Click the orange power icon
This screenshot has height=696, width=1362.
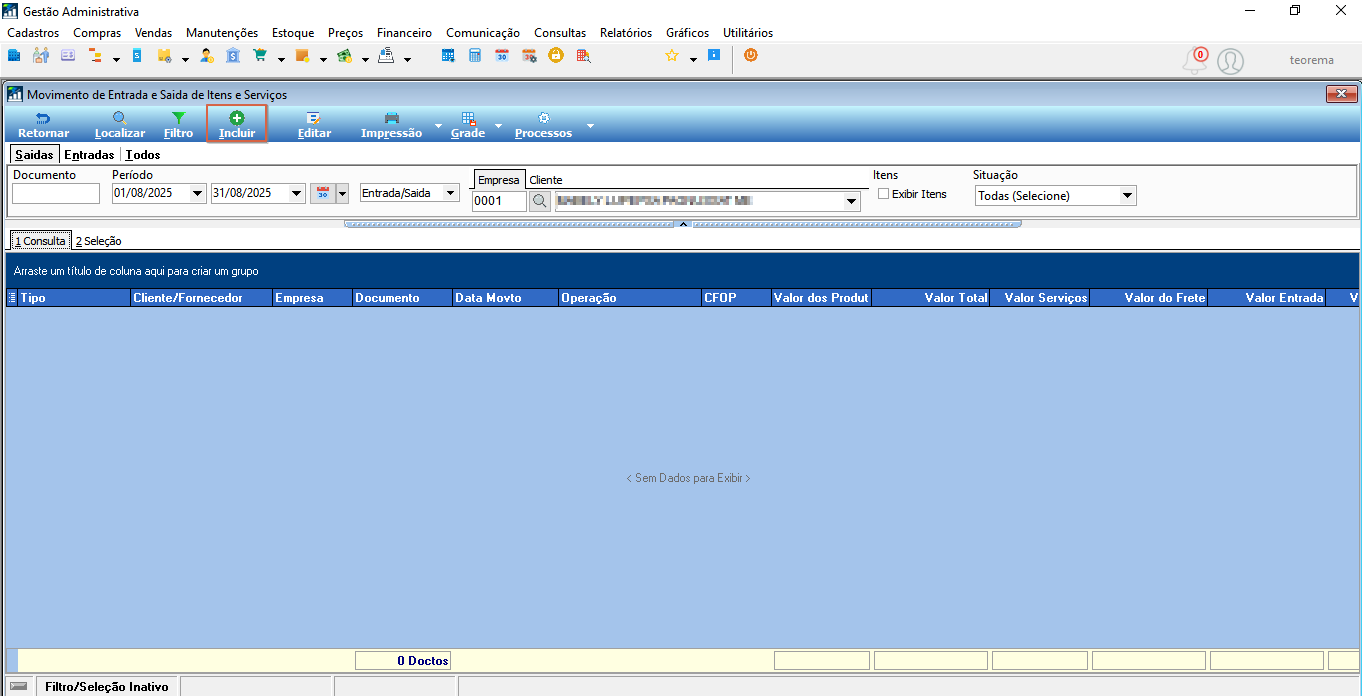(750, 56)
